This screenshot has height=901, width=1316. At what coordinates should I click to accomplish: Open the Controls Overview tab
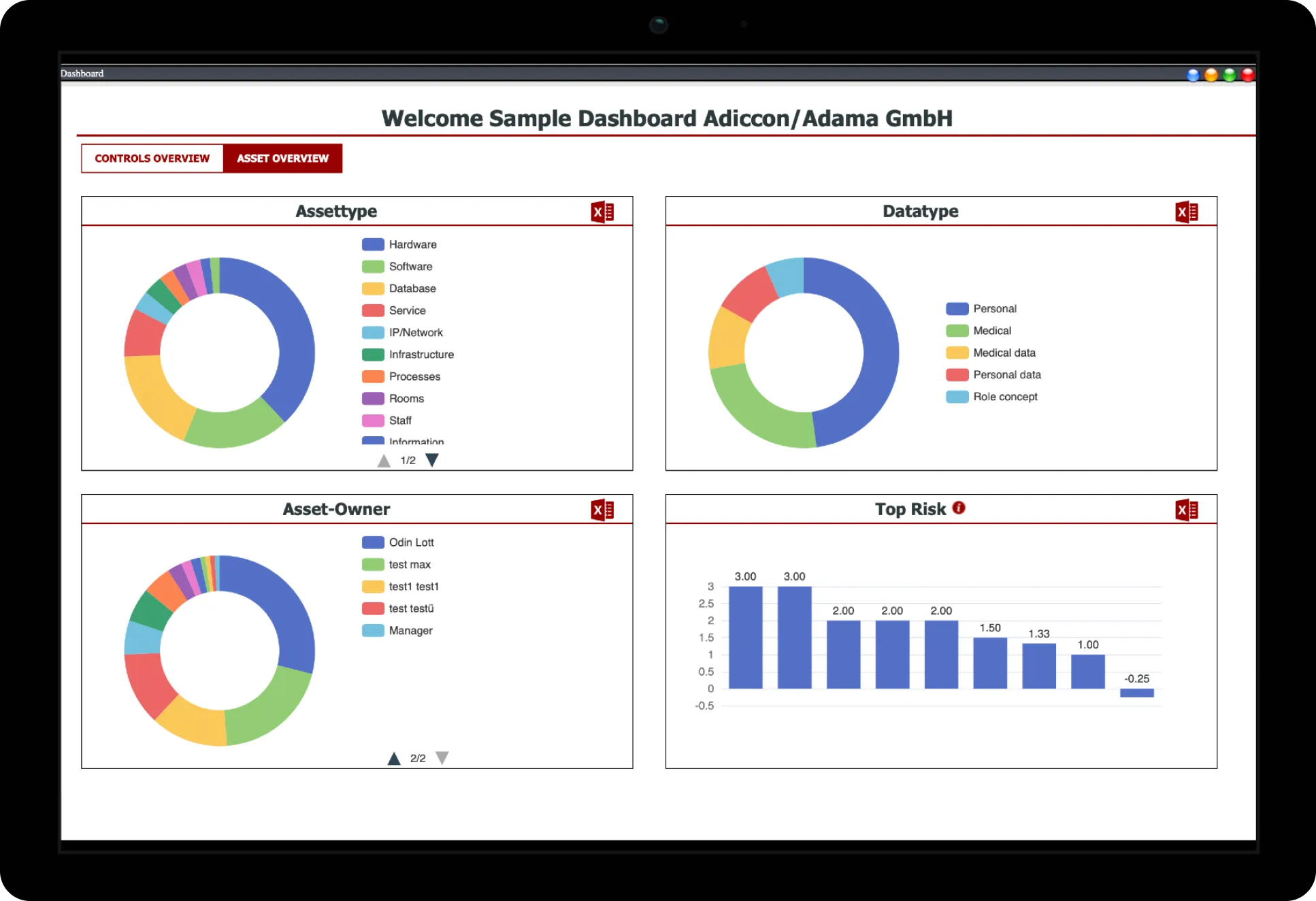point(152,159)
